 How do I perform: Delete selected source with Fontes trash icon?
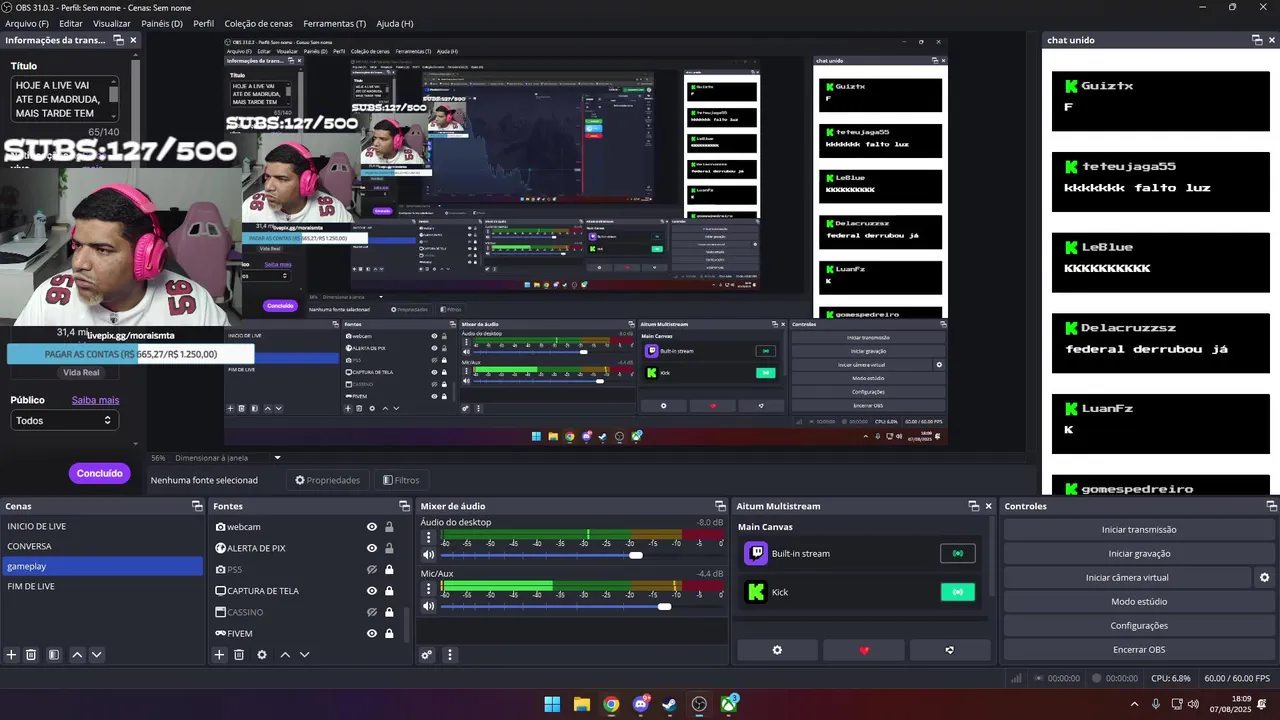pyautogui.click(x=239, y=655)
